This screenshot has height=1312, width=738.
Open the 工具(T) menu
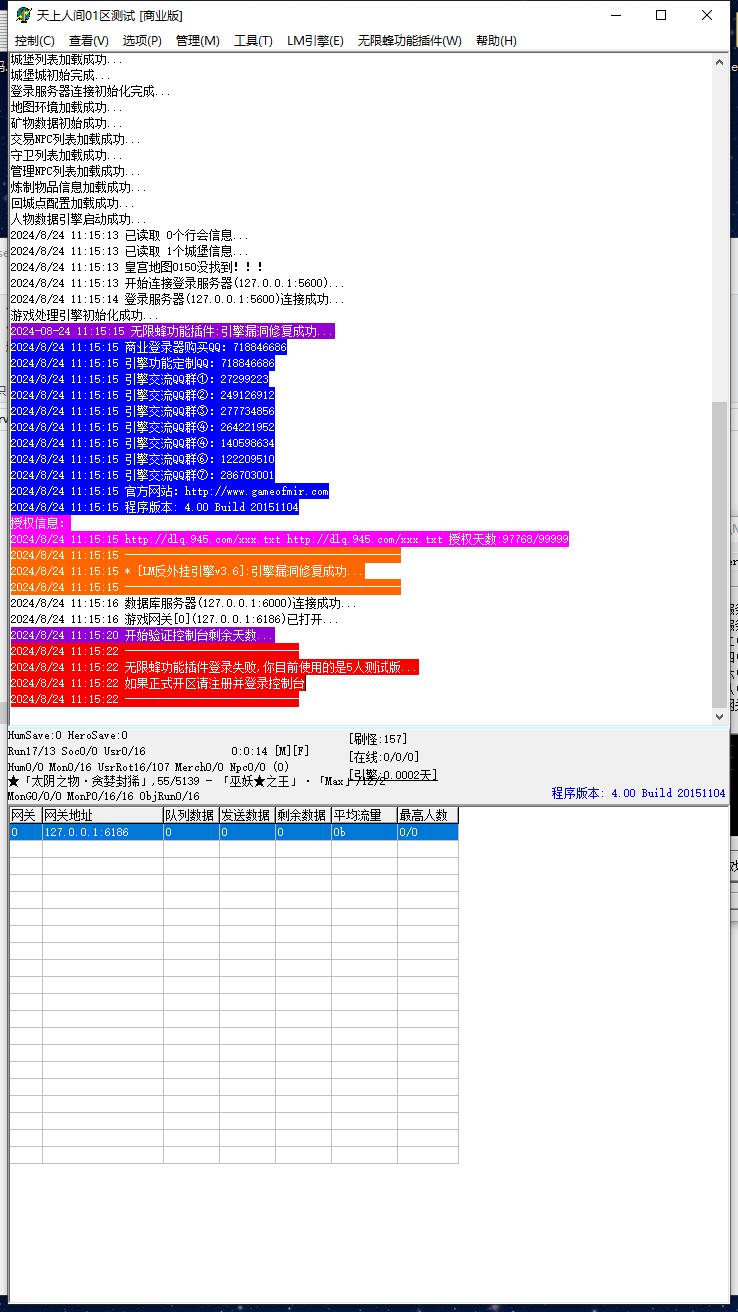coord(253,41)
